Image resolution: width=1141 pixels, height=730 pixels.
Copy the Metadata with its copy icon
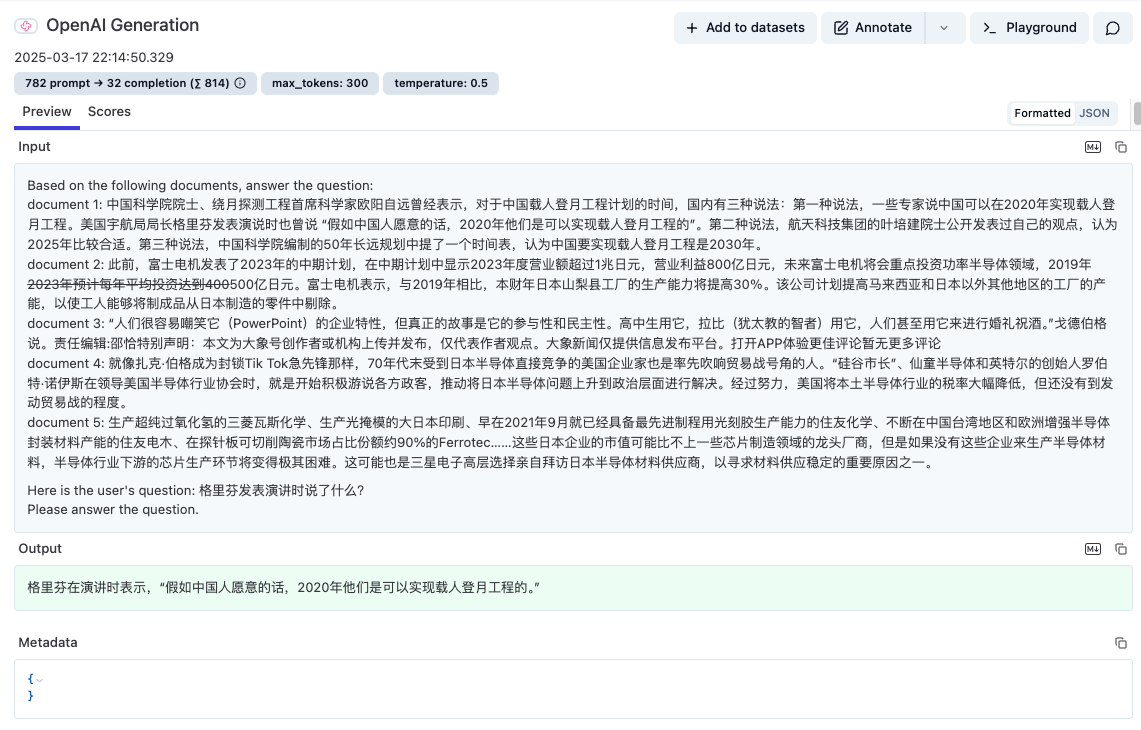1121,643
